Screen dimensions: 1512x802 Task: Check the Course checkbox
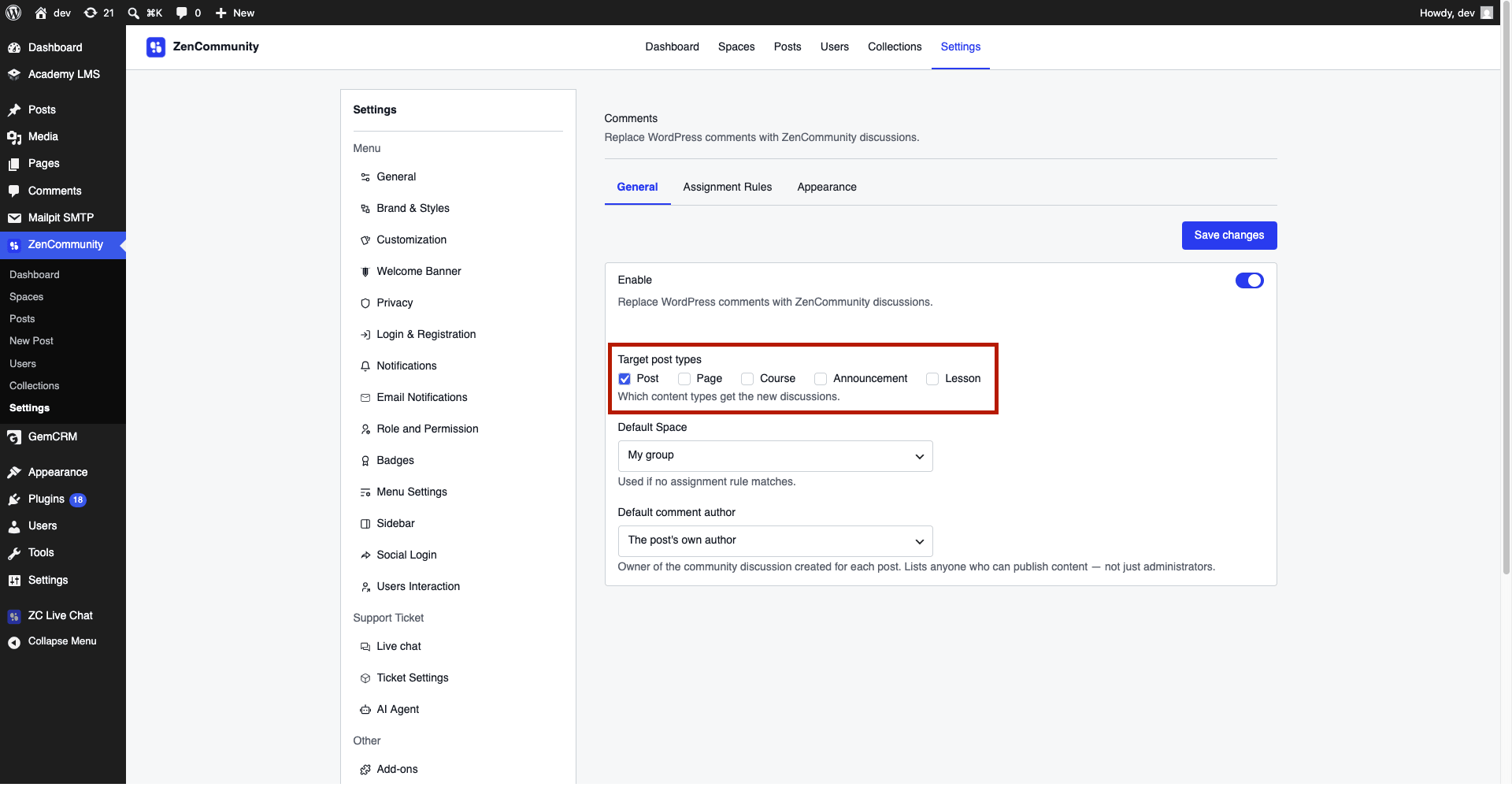coord(747,379)
